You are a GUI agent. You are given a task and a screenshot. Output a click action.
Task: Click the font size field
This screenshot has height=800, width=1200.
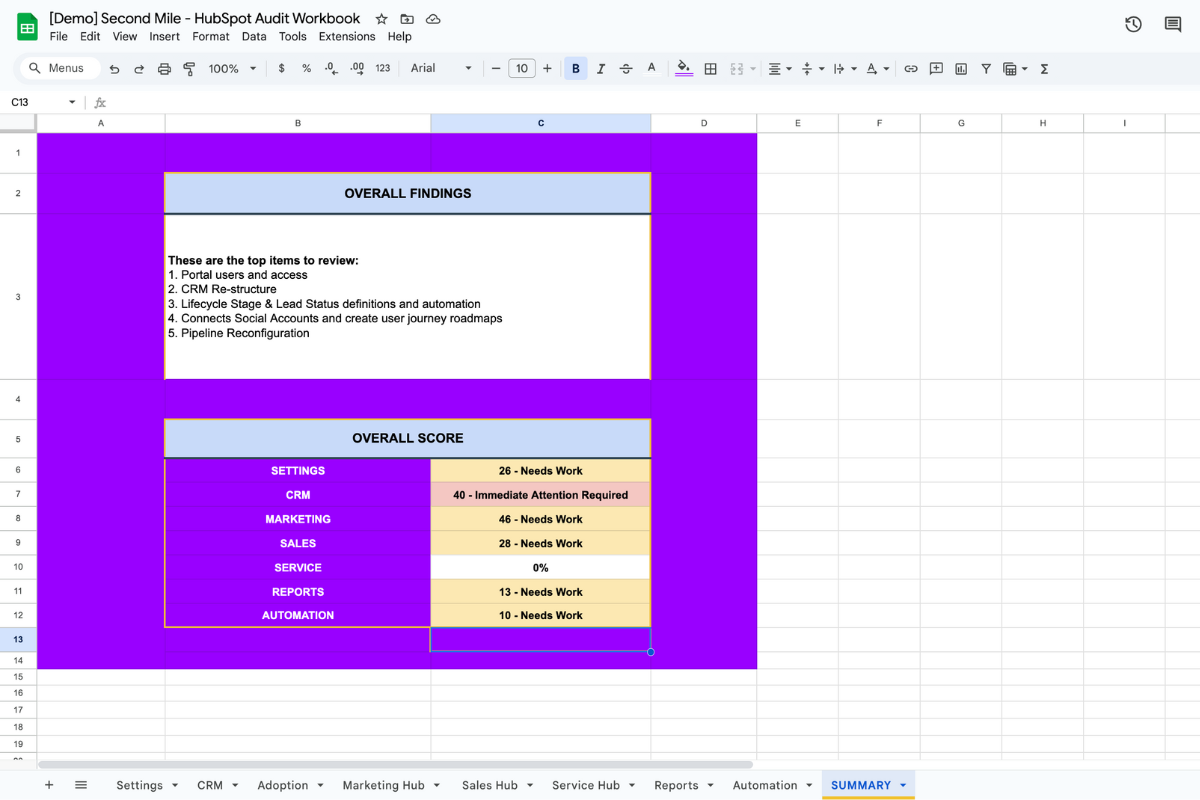point(521,69)
